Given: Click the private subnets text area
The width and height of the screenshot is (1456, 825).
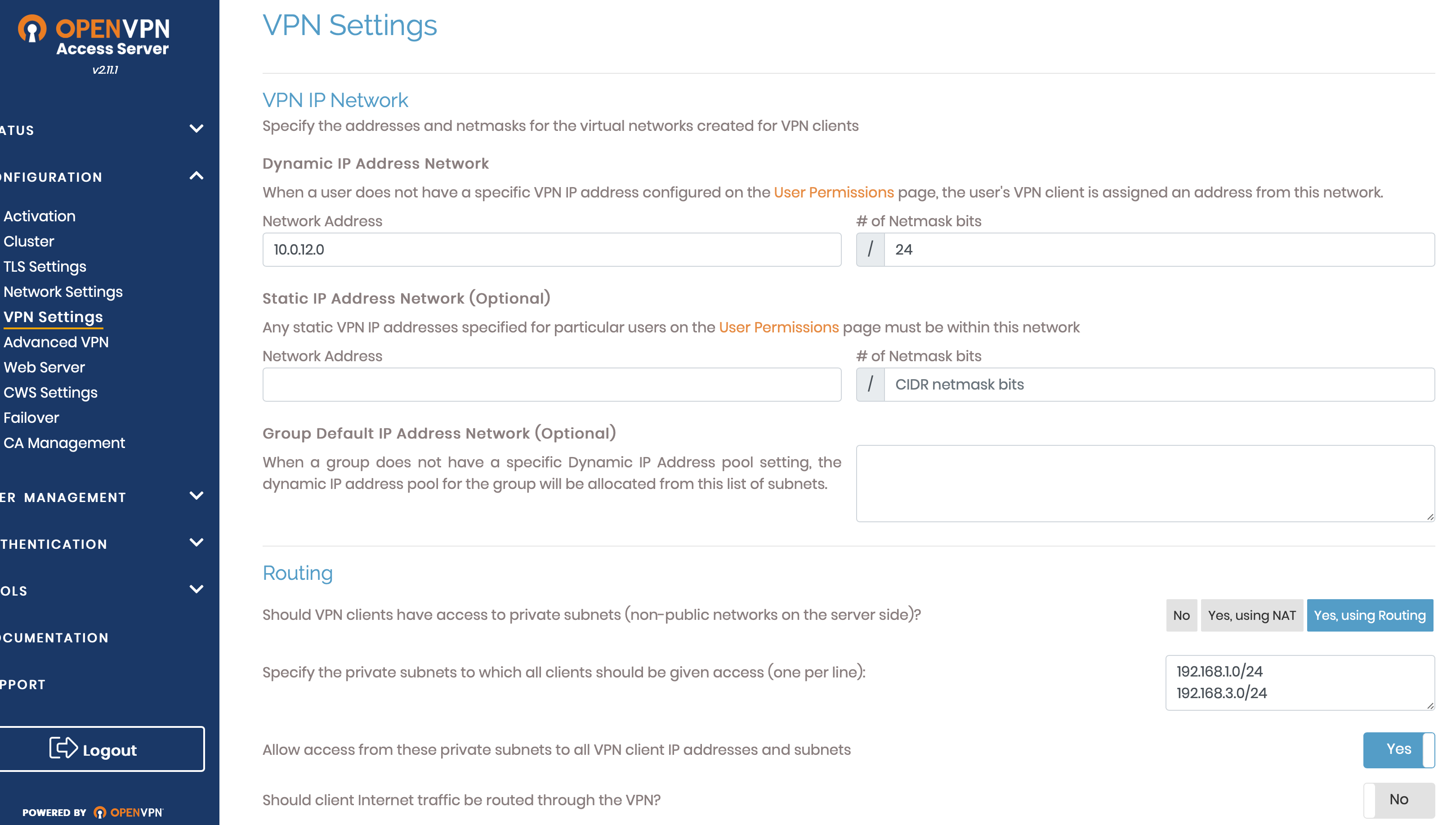Looking at the screenshot, I should pos(1299,682).
